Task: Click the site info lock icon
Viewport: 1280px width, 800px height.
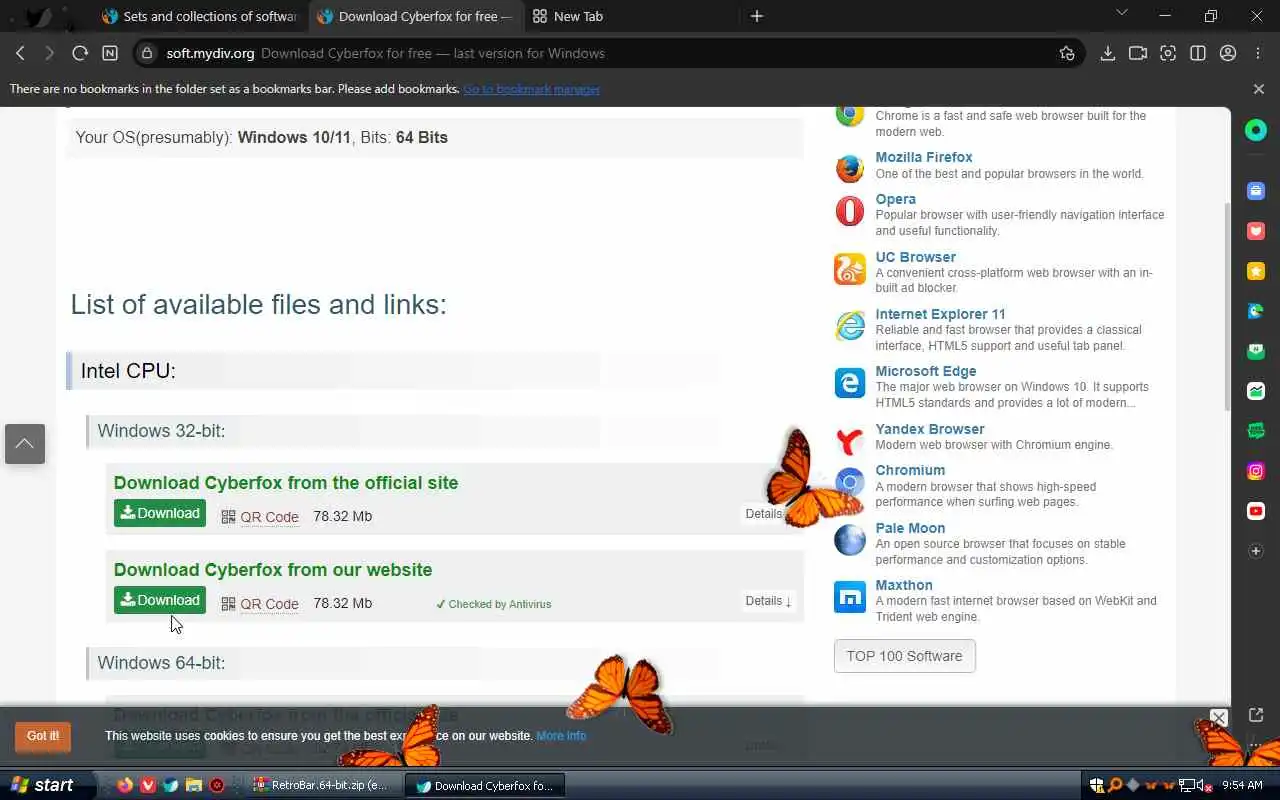Action: [147, 53]
